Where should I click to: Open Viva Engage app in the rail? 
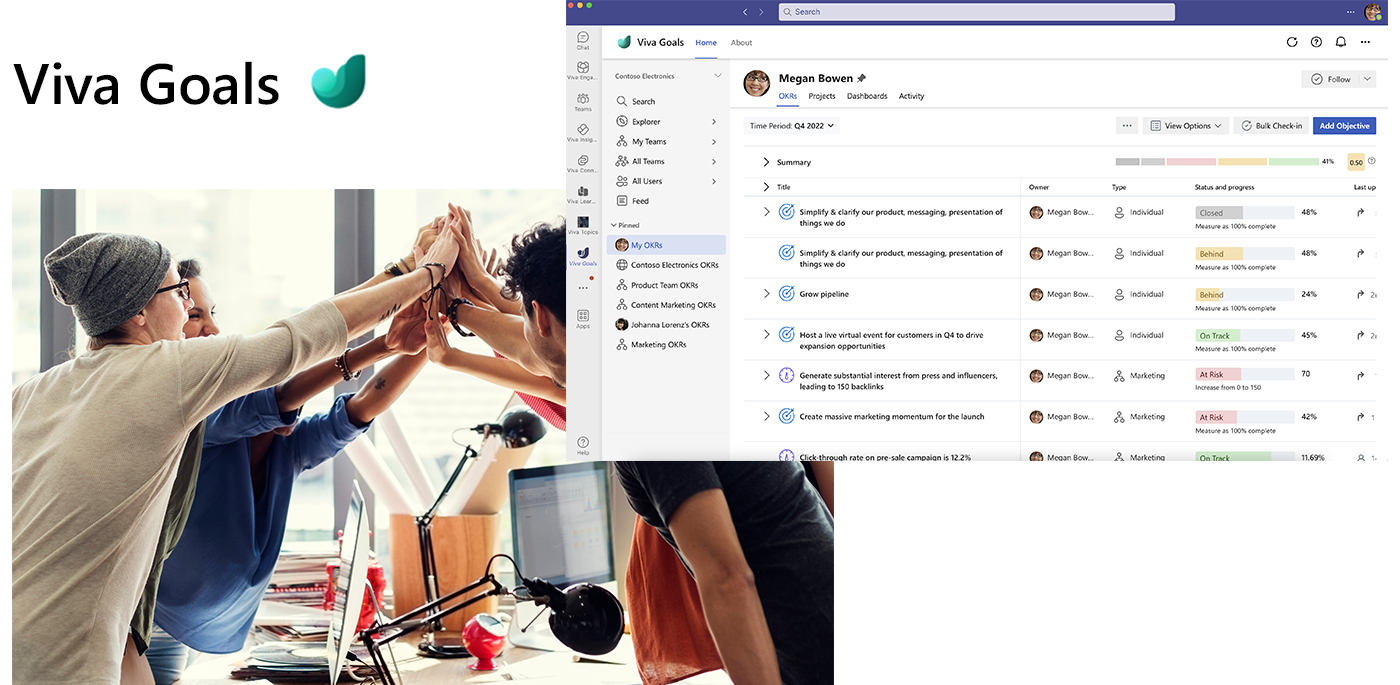coord(583,70)
